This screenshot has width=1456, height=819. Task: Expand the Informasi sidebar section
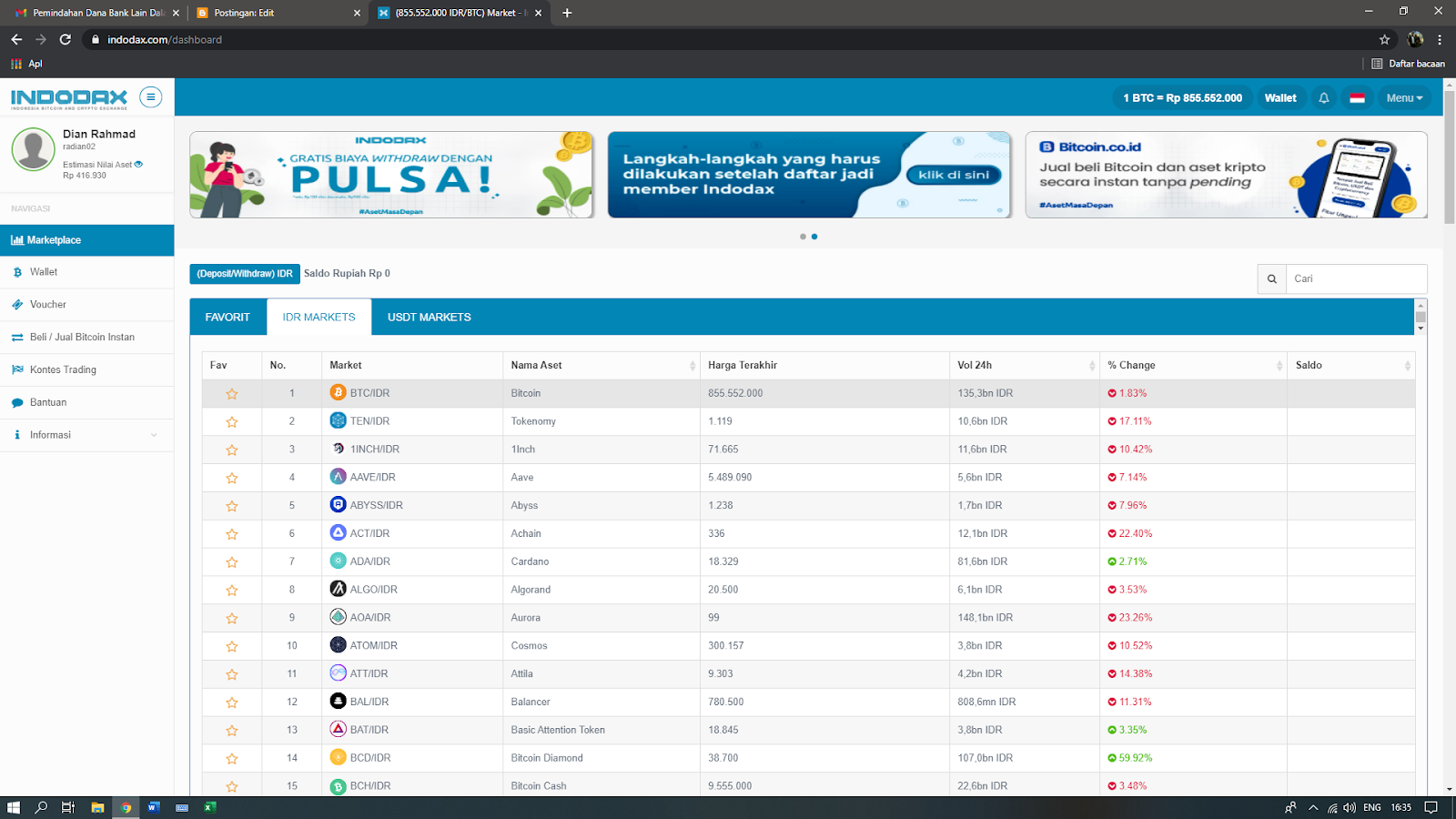(x=87, y=435)
